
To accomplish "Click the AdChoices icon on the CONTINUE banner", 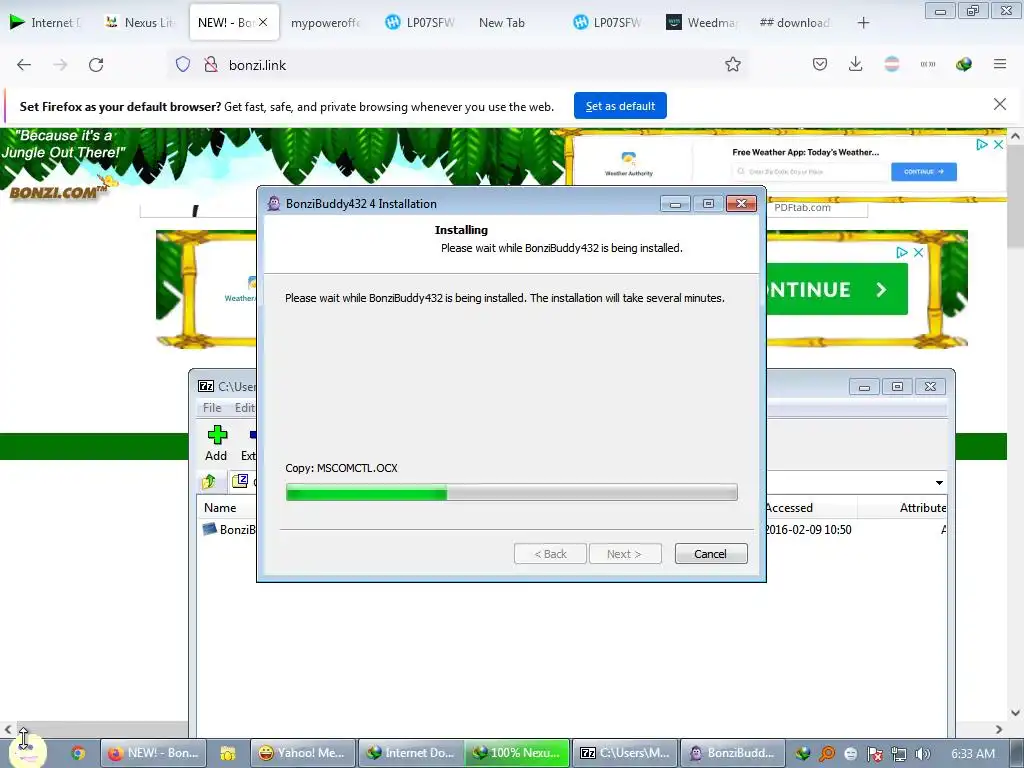I will pyautogui.click(x=902, y=253).
